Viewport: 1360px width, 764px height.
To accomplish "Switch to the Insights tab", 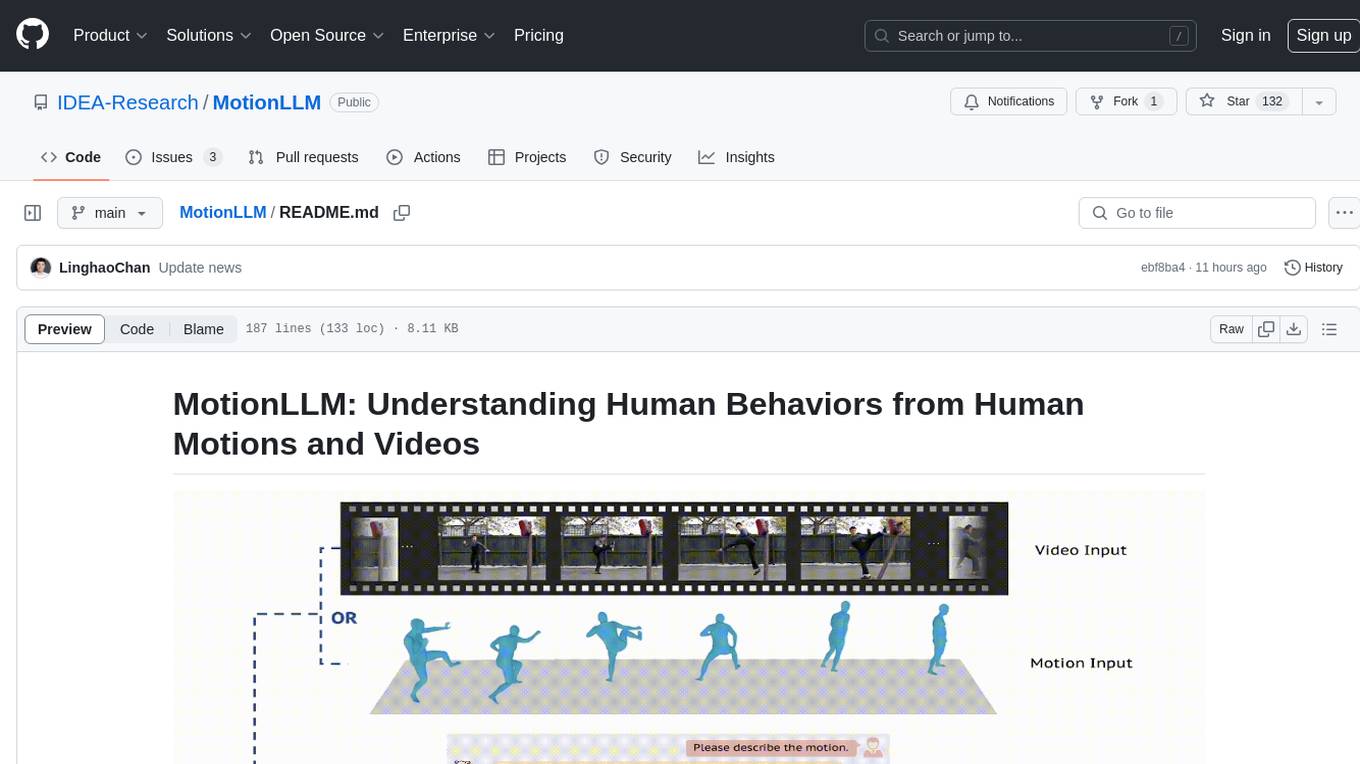I will coord(736,157).
